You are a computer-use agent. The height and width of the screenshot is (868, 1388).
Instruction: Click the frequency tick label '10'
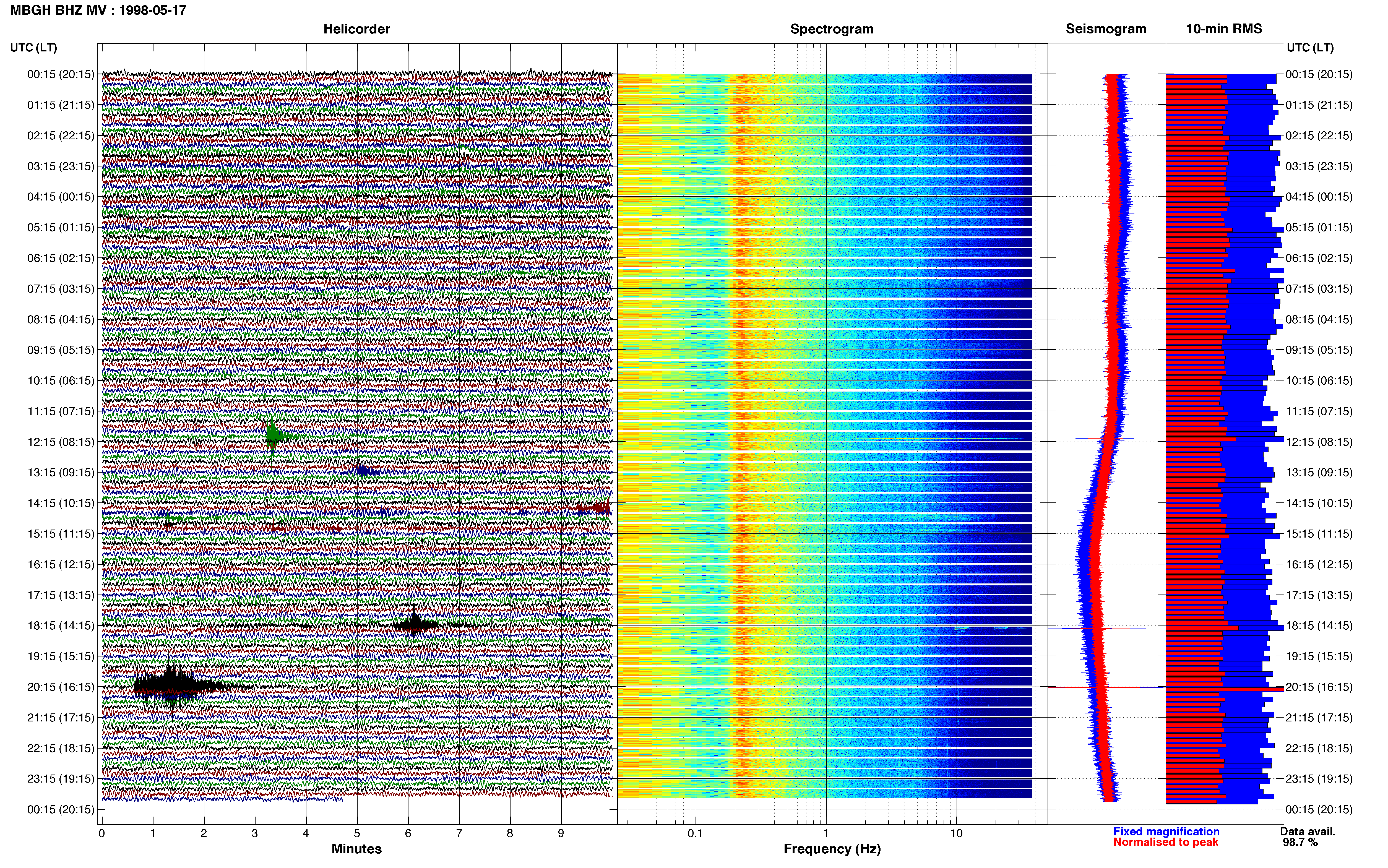956,833
